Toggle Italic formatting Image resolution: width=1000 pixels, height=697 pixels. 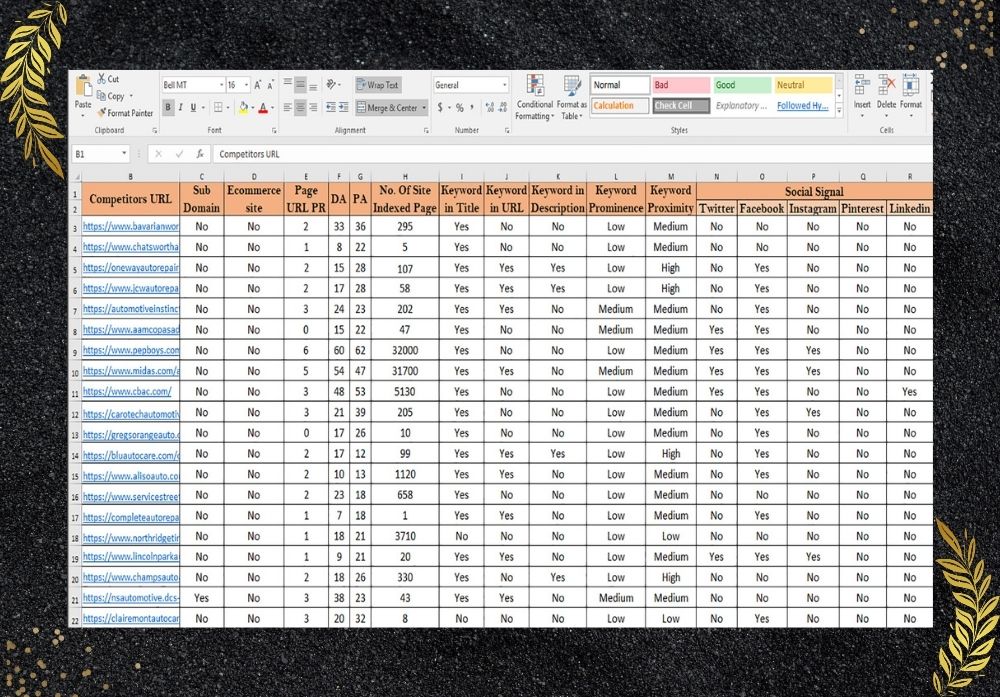(179, 107)
